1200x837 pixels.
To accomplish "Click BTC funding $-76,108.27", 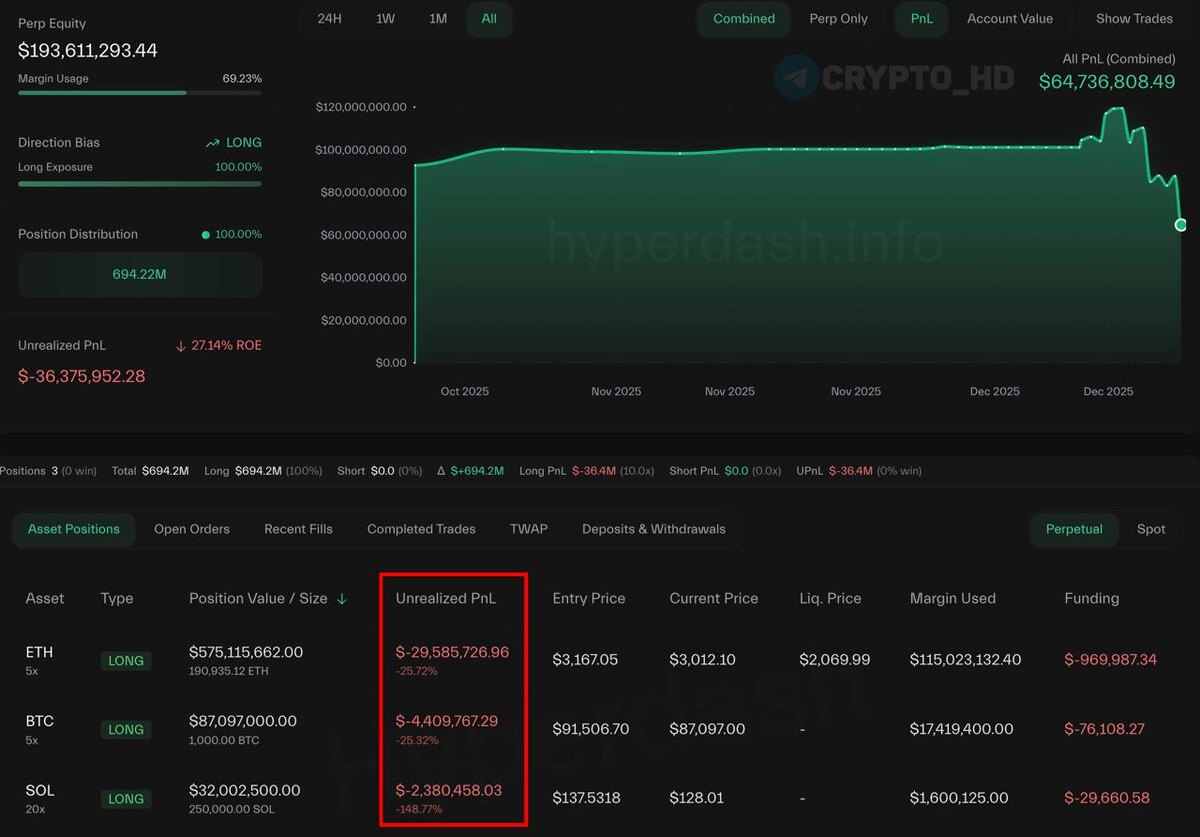I will coord(1105,729).
